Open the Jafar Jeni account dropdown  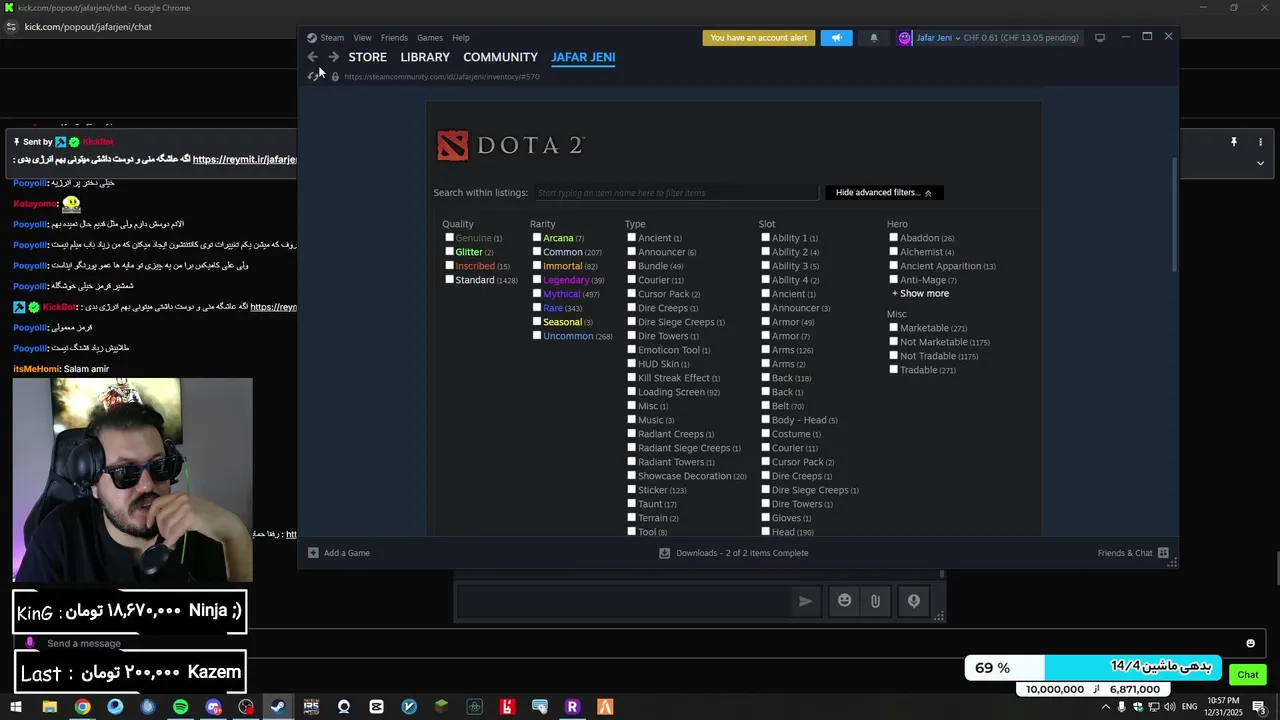[938, 38]
